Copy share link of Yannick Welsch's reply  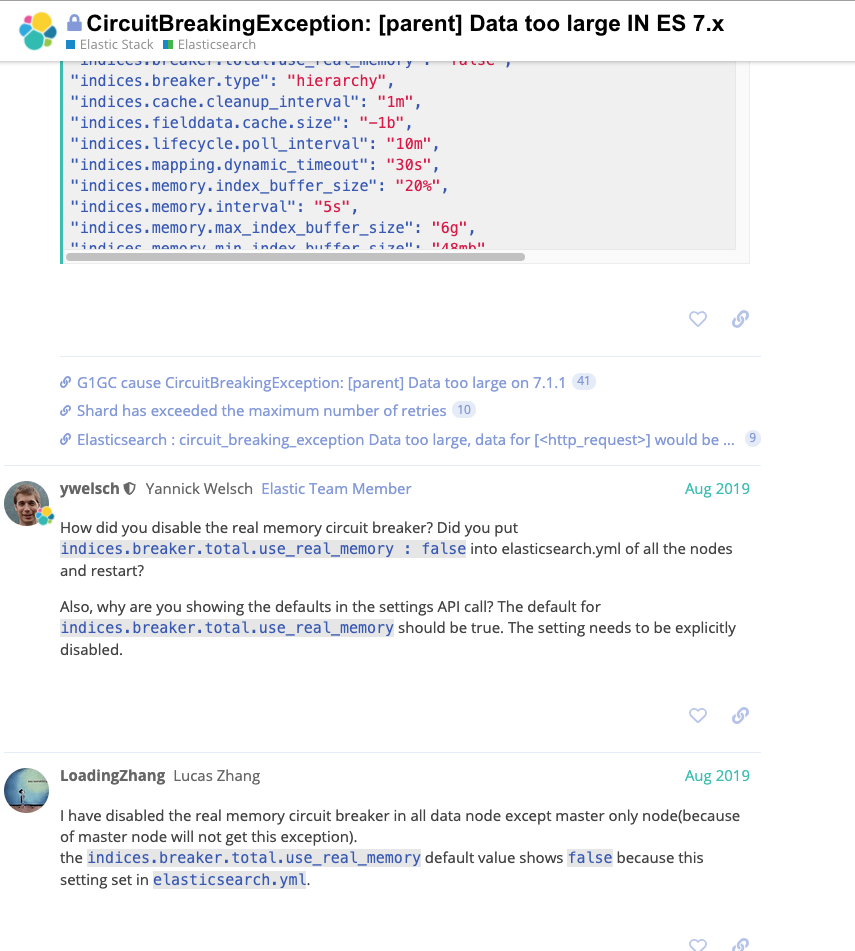pos(740,715)
